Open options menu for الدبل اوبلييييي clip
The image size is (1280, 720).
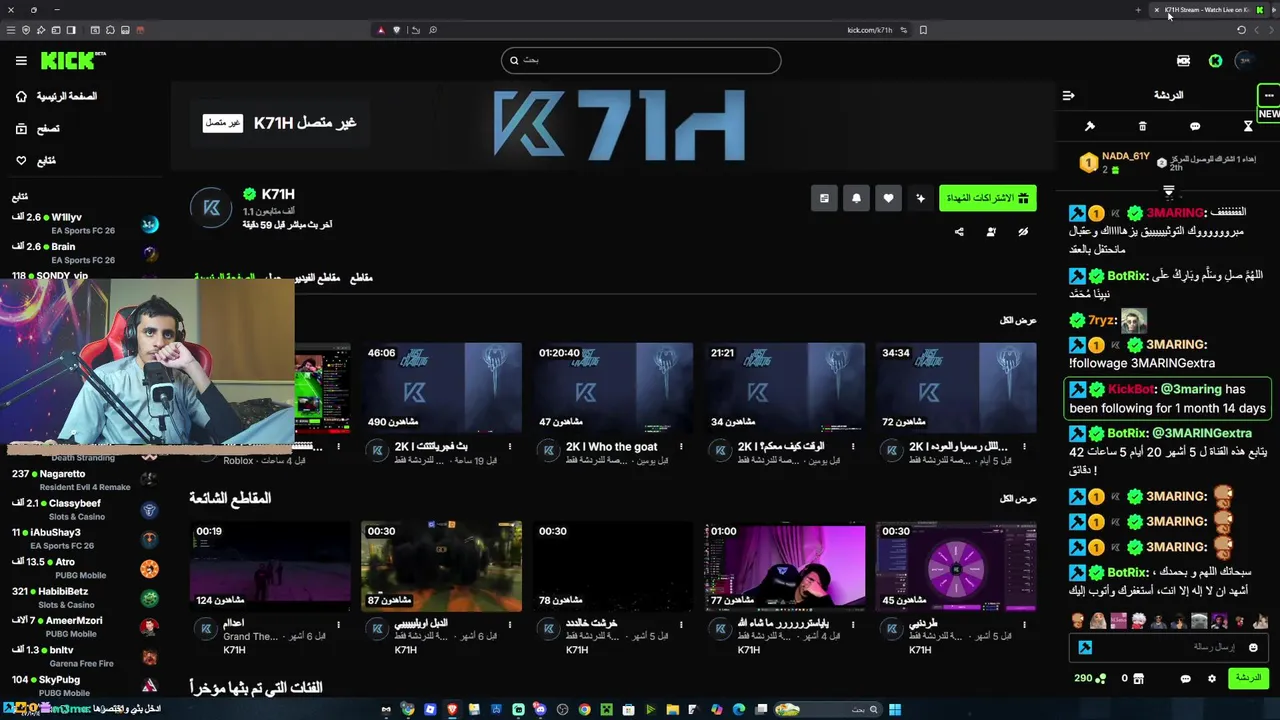pos(510,625)
